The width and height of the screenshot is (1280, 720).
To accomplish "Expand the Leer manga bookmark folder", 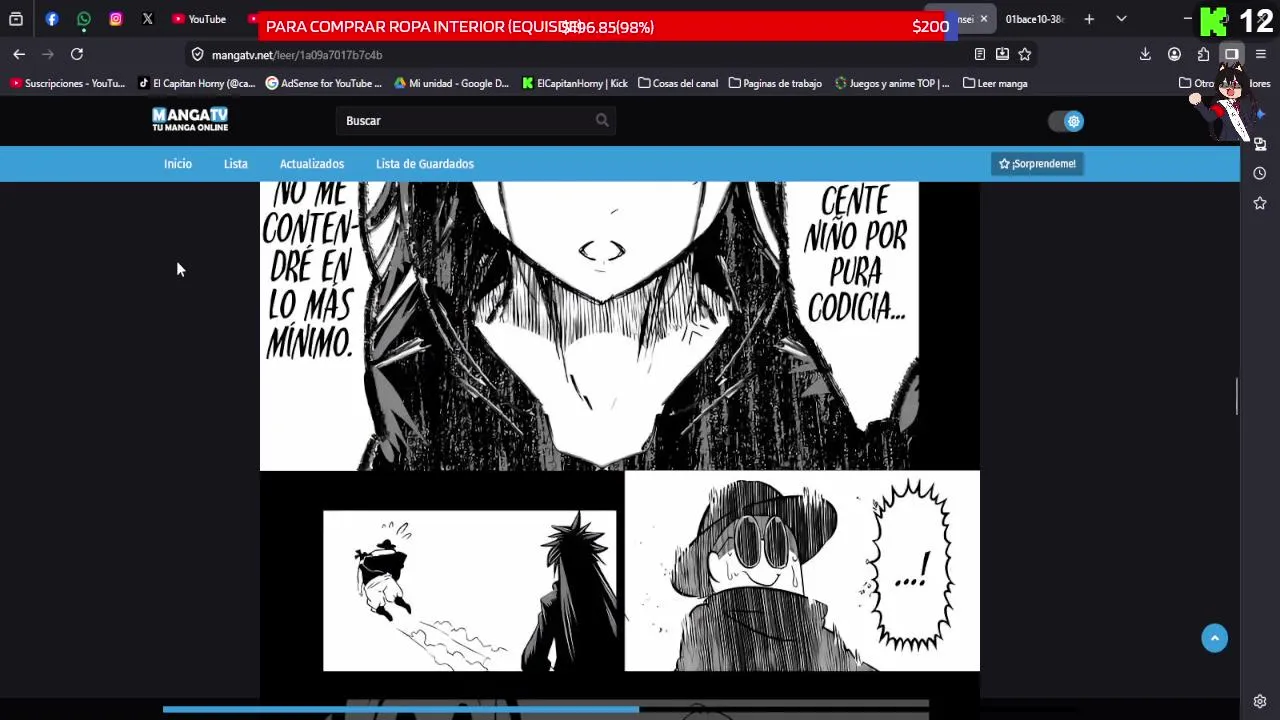I will [x=995, y=84].
